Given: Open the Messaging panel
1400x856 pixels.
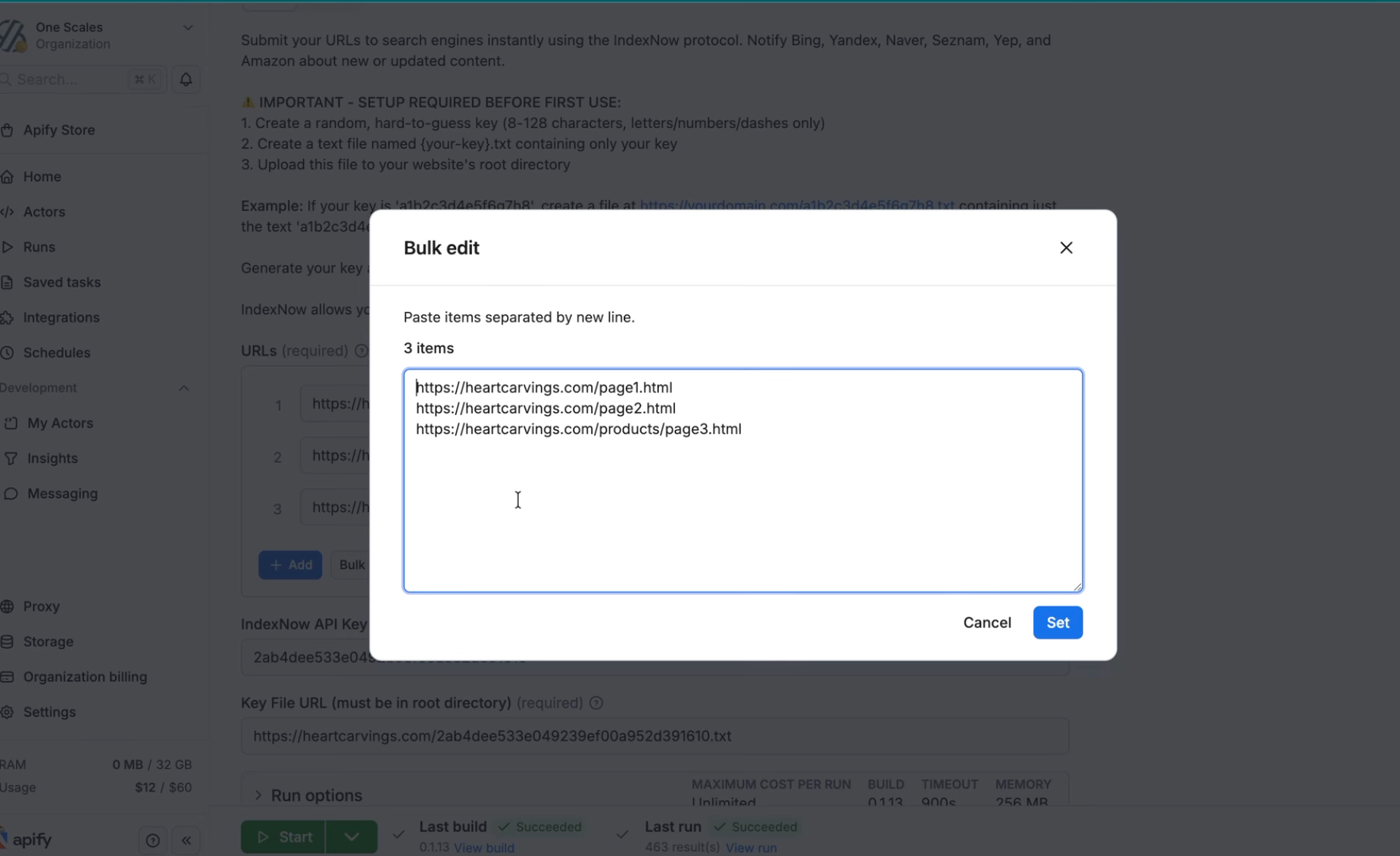Looking at the screenshot, I should [61, 493].
